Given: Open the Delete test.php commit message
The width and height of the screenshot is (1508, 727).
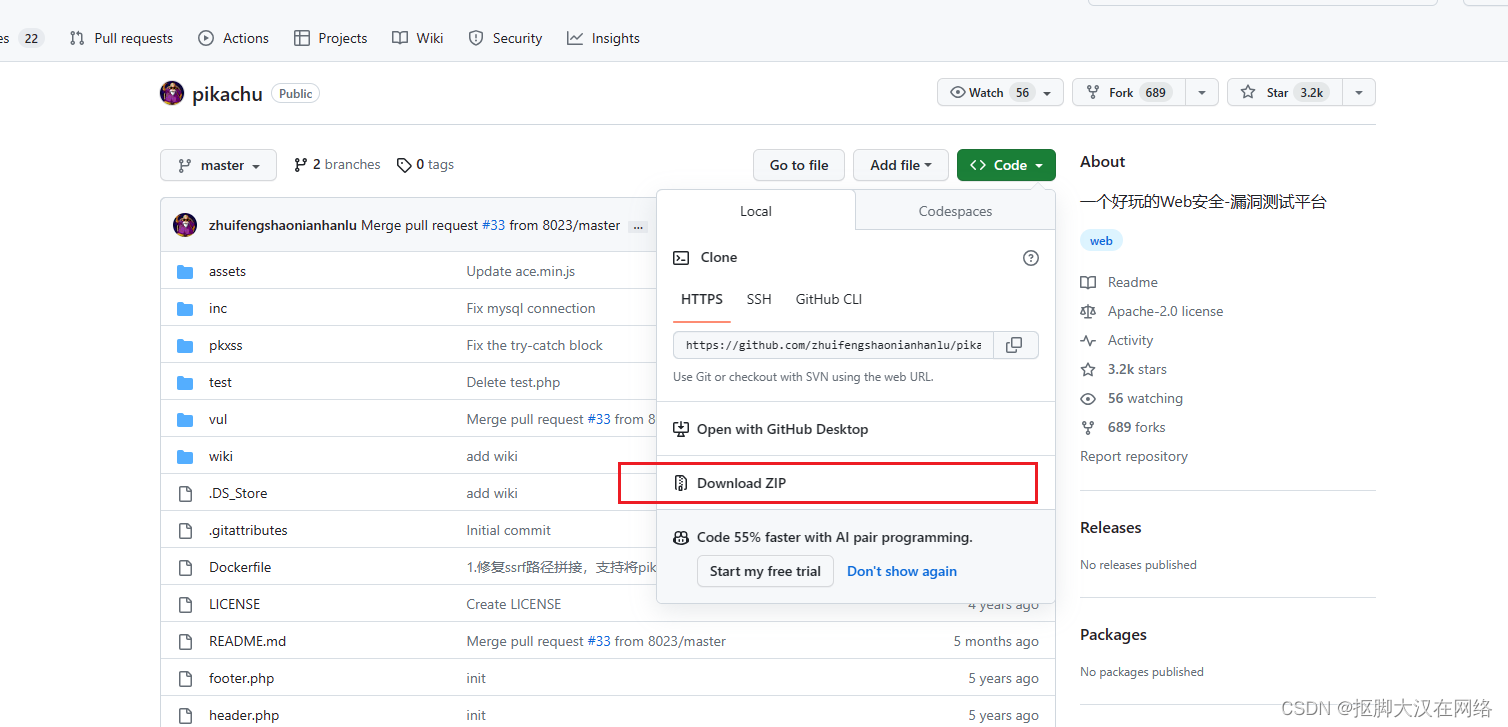Looking at the screenshot, I should click(x=513, y=382).
